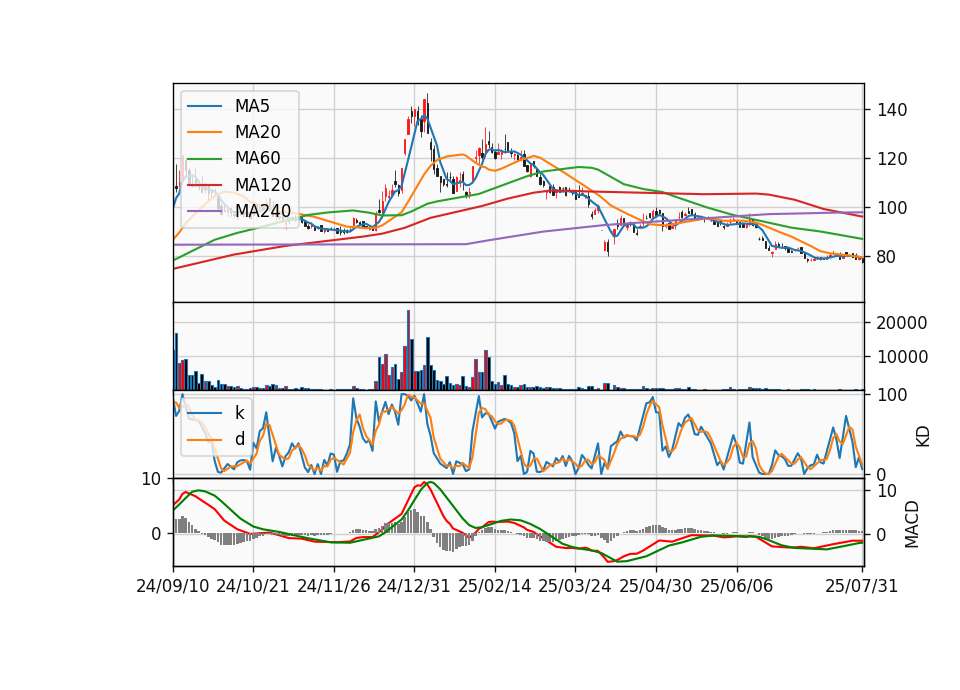
Task: Click the 140 price axis label
Action: pyautogui.click(x=891, y=110)
